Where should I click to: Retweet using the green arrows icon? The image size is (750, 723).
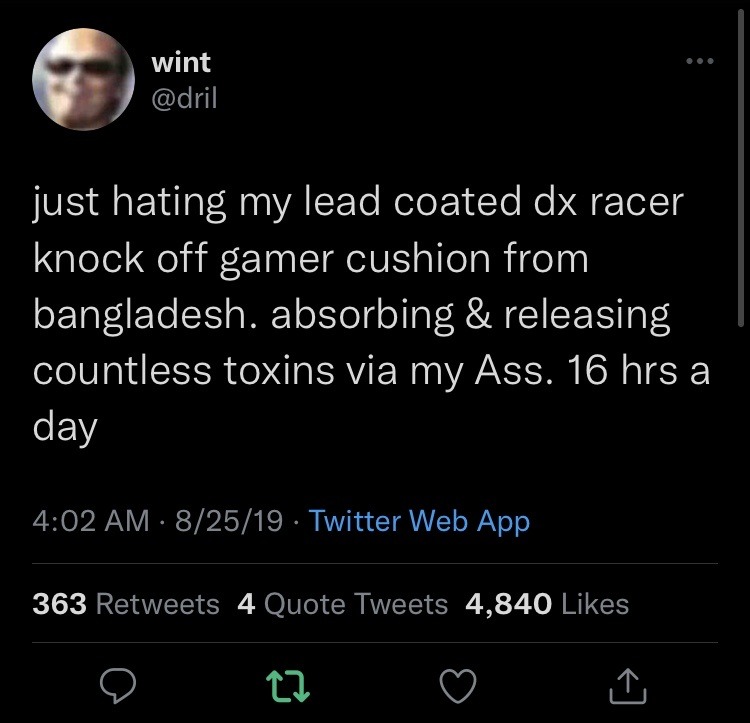pos(287,686)
